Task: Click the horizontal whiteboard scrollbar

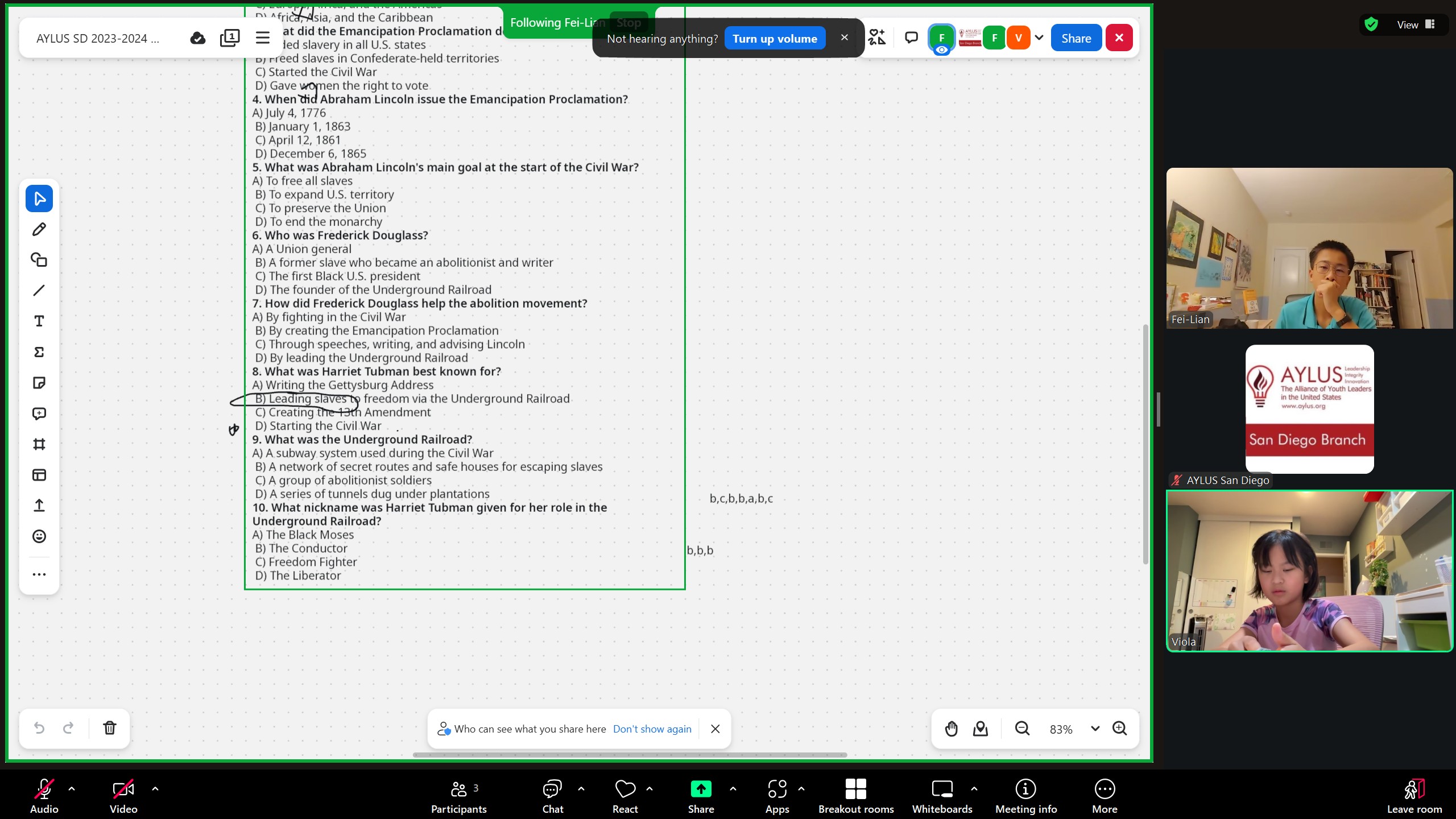Action: (x=630, y=755)
